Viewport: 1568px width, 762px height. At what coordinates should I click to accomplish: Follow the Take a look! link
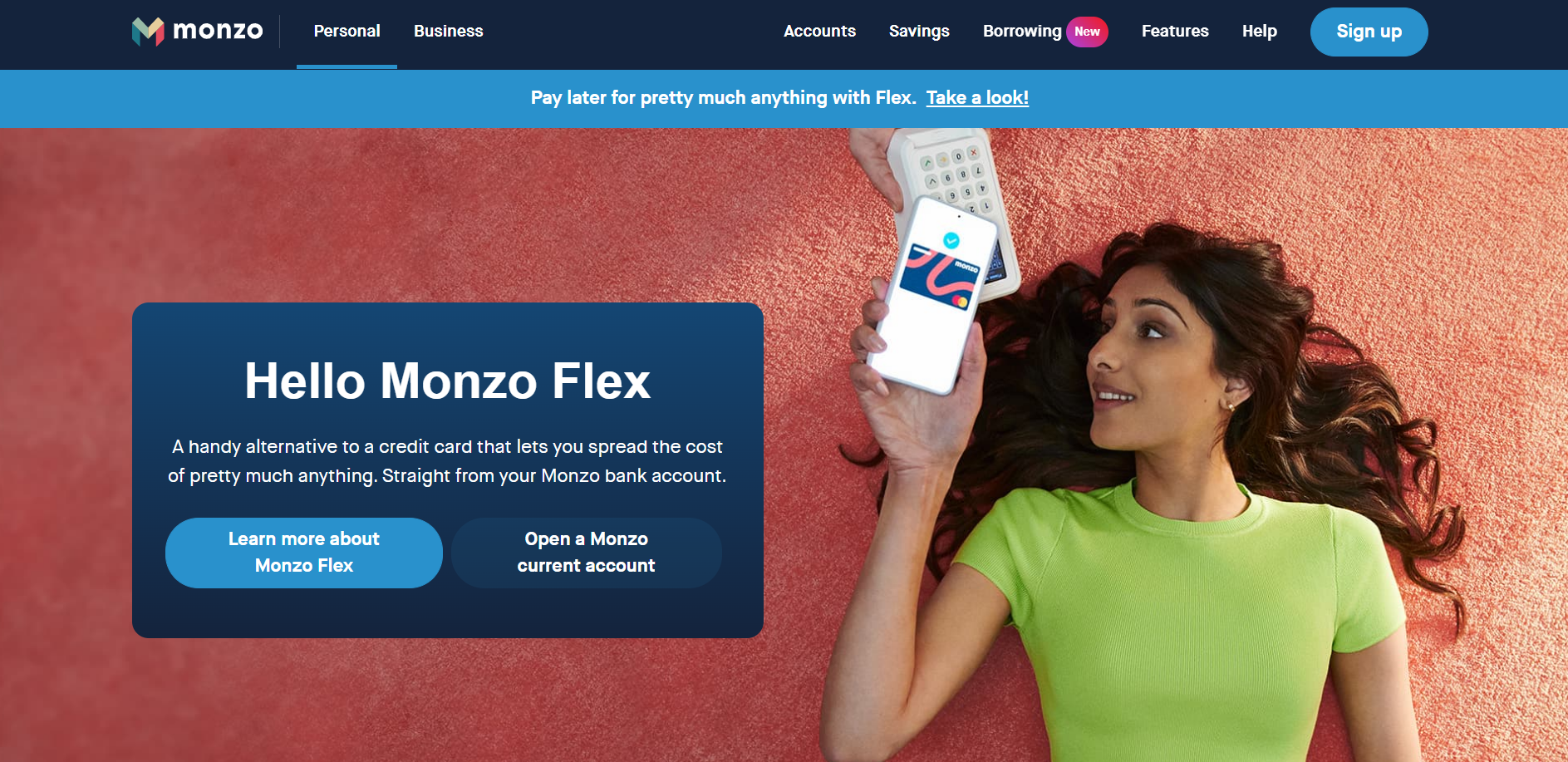point(977,98)
